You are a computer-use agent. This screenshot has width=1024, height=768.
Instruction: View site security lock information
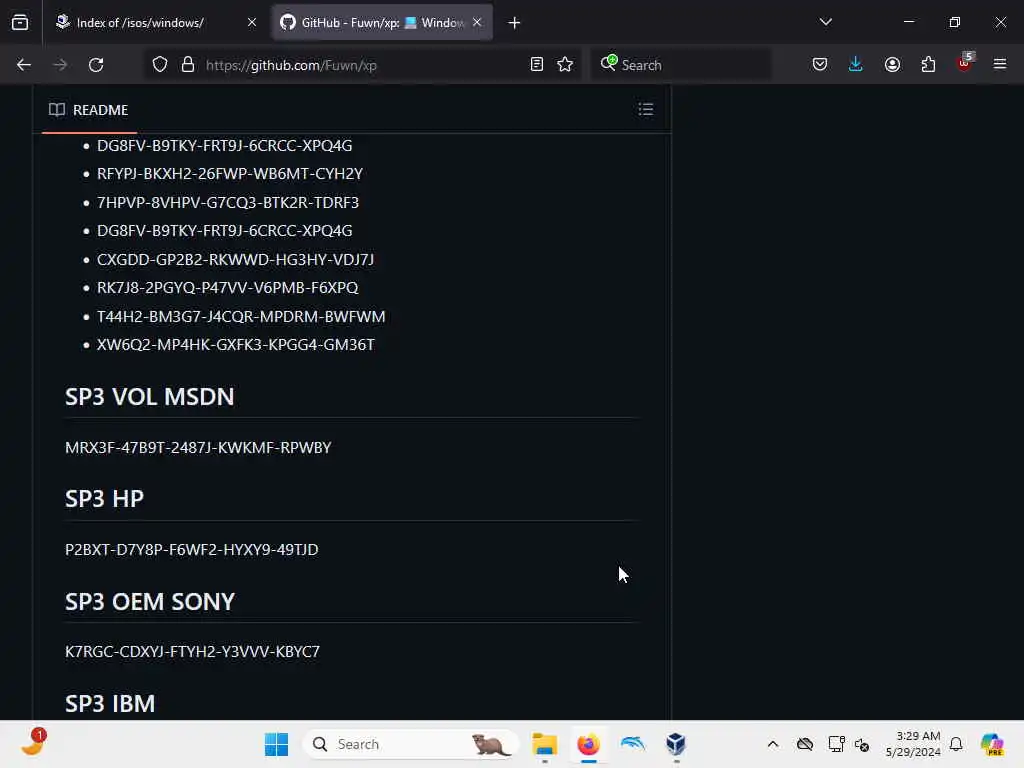188,65
